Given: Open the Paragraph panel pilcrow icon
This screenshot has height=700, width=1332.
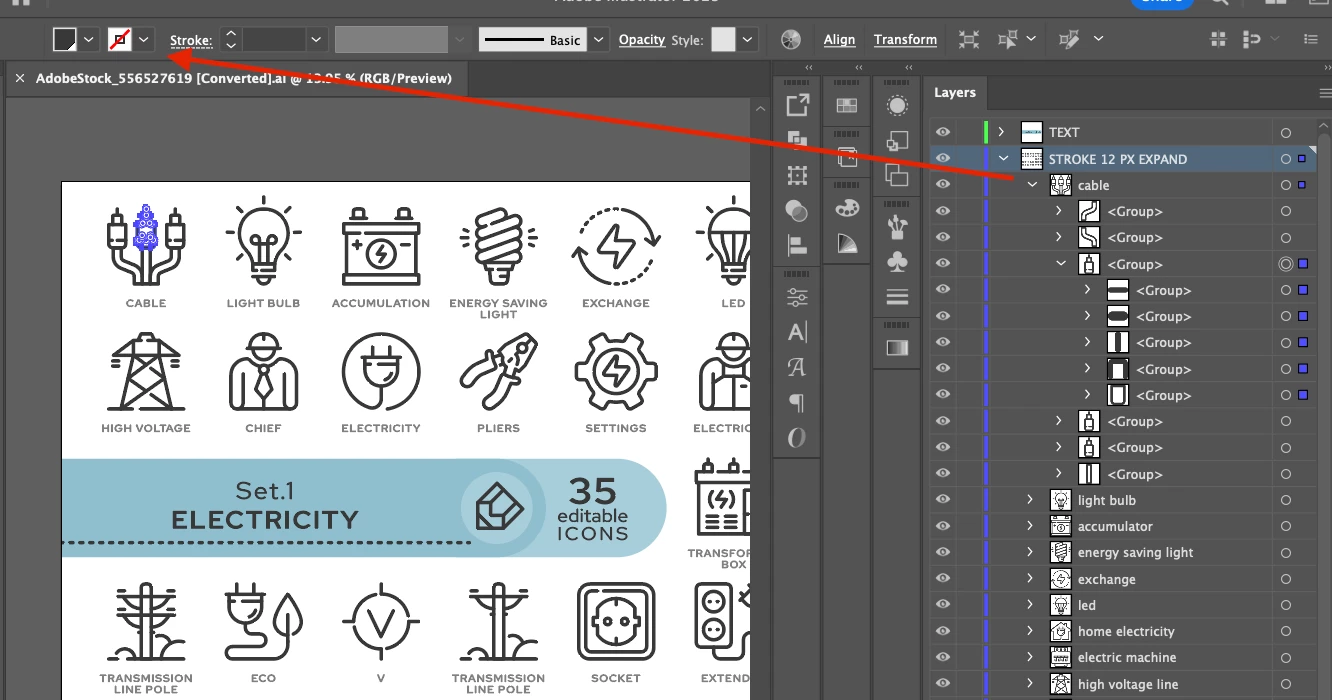Looking at the screenshot, I should pyautogui.click(x=797, y=403).
